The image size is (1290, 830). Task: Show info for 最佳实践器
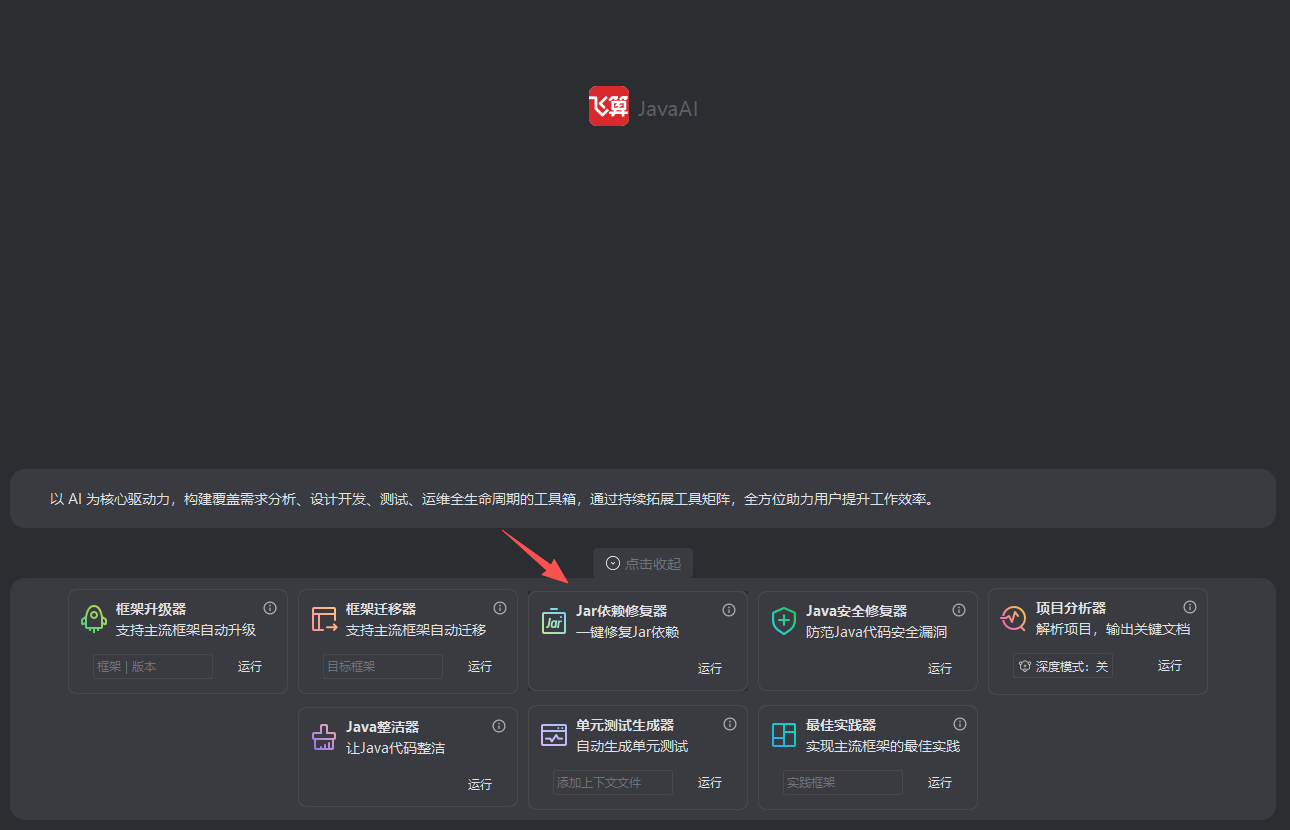tap(960, 724)
